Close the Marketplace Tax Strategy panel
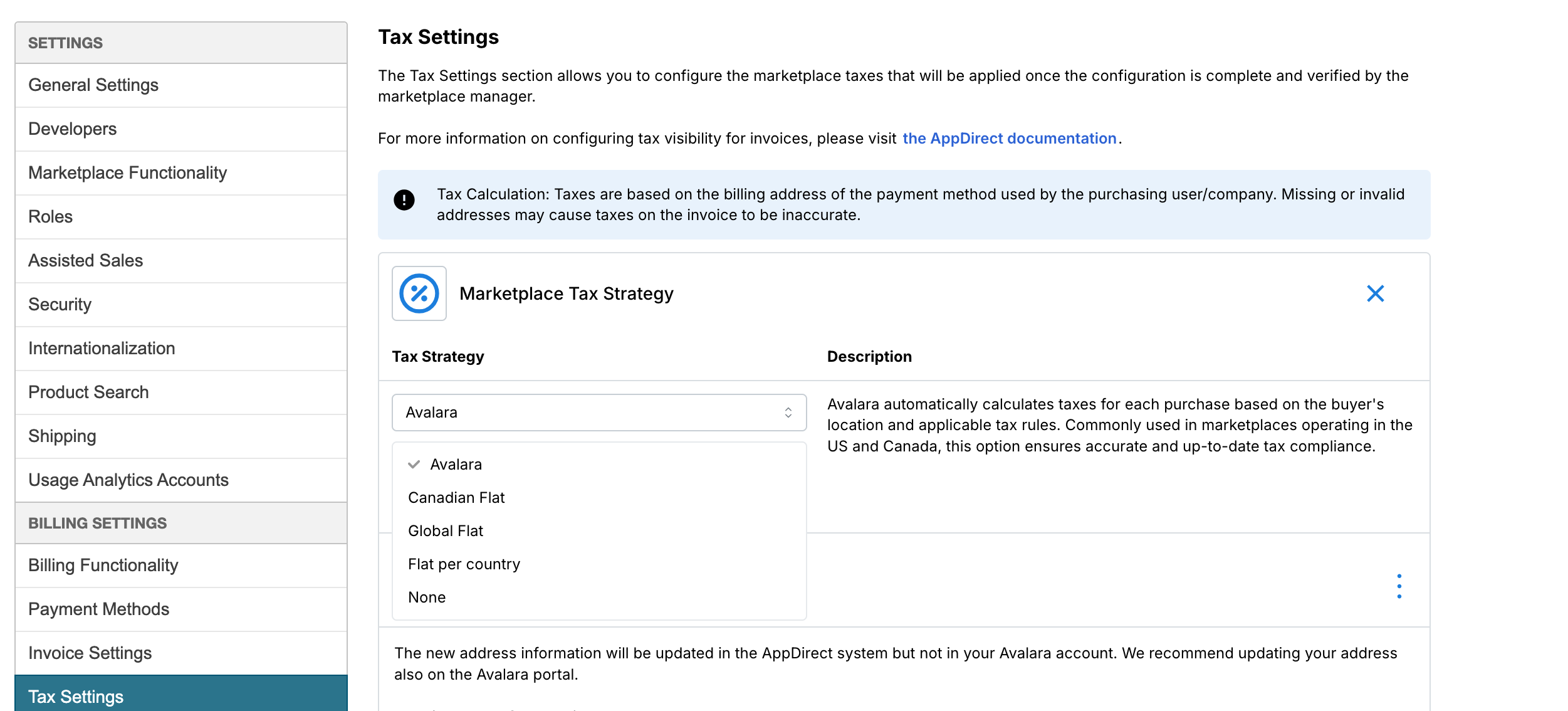1568x711 pixels. [x=1375, y=293]
